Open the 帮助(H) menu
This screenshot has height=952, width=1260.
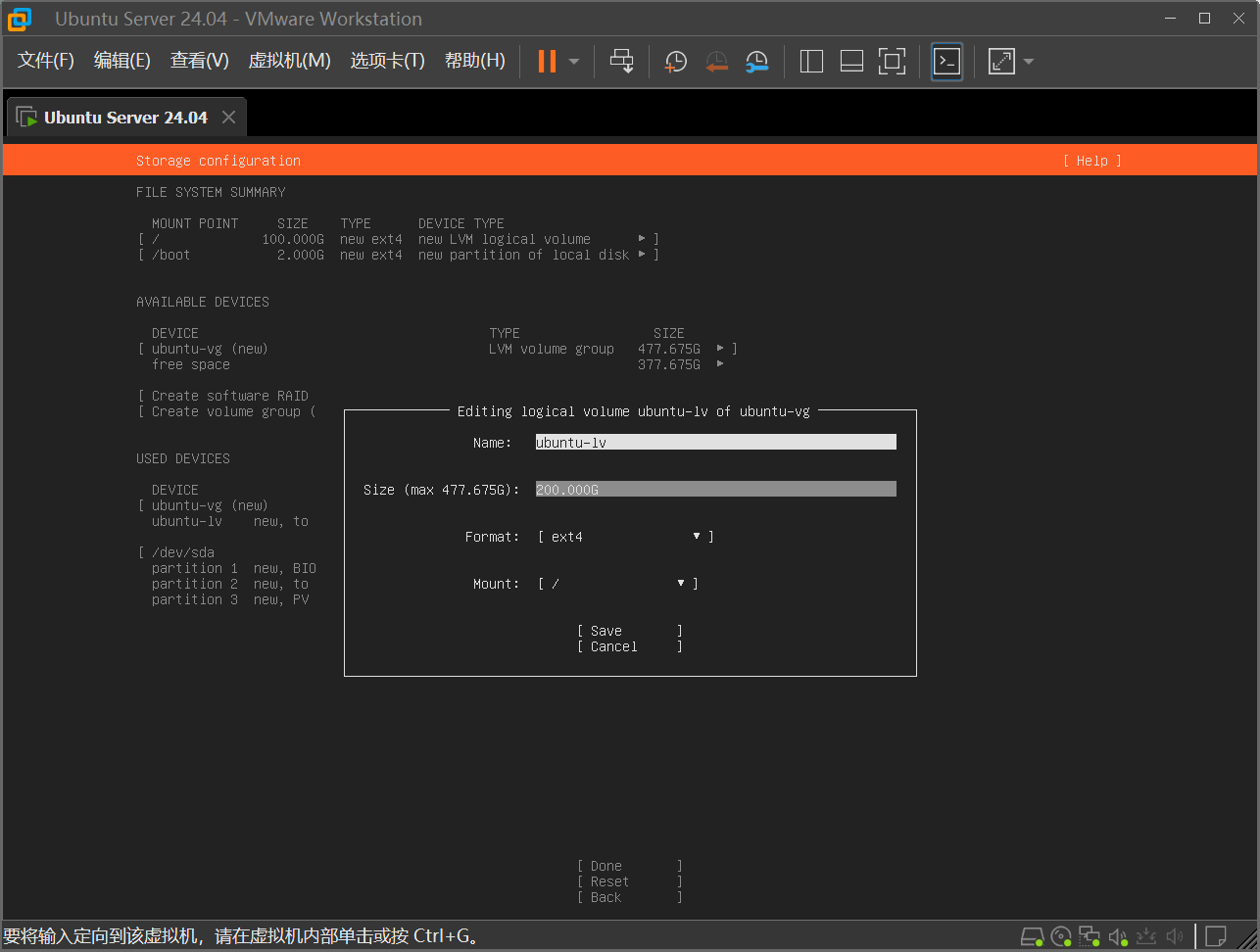tap(475, 61)
